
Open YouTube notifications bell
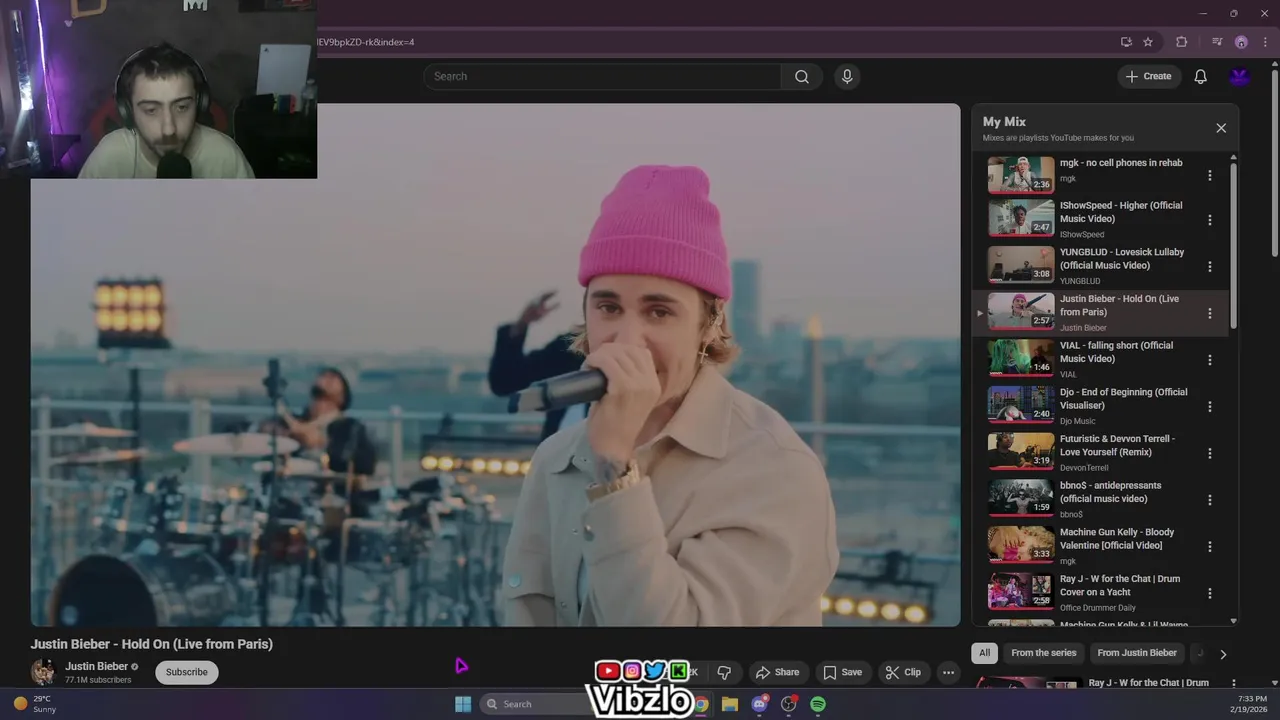click(x=1201, y=76)
